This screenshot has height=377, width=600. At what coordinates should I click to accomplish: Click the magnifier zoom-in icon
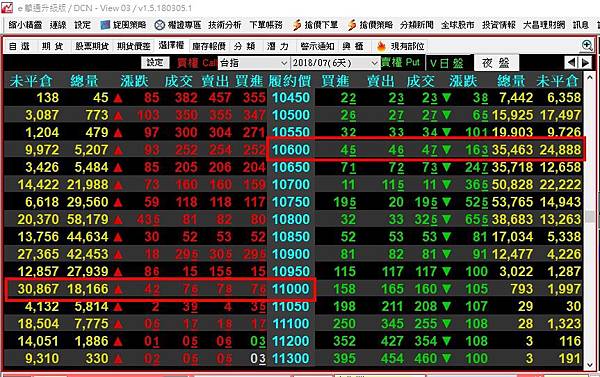click(x=587, y=46)
